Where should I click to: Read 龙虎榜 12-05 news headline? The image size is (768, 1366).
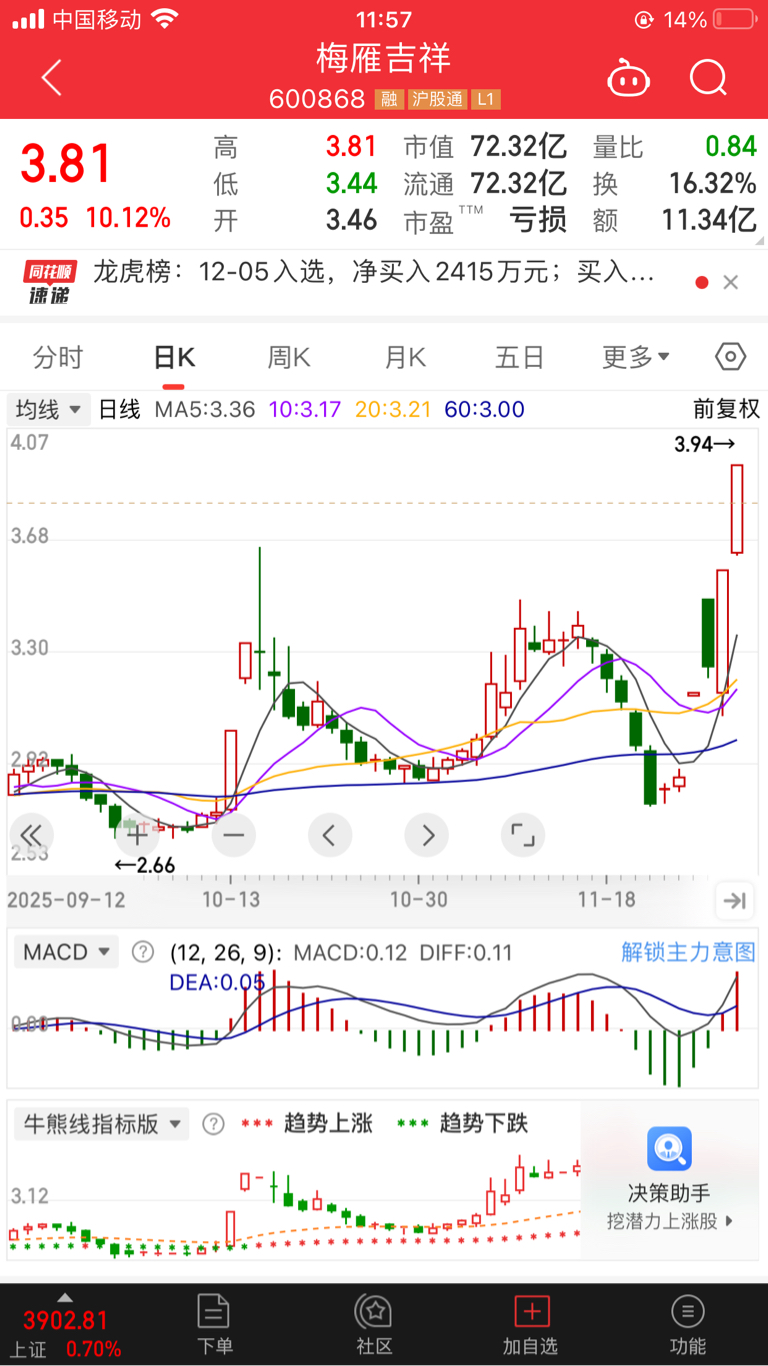point(374,272)
